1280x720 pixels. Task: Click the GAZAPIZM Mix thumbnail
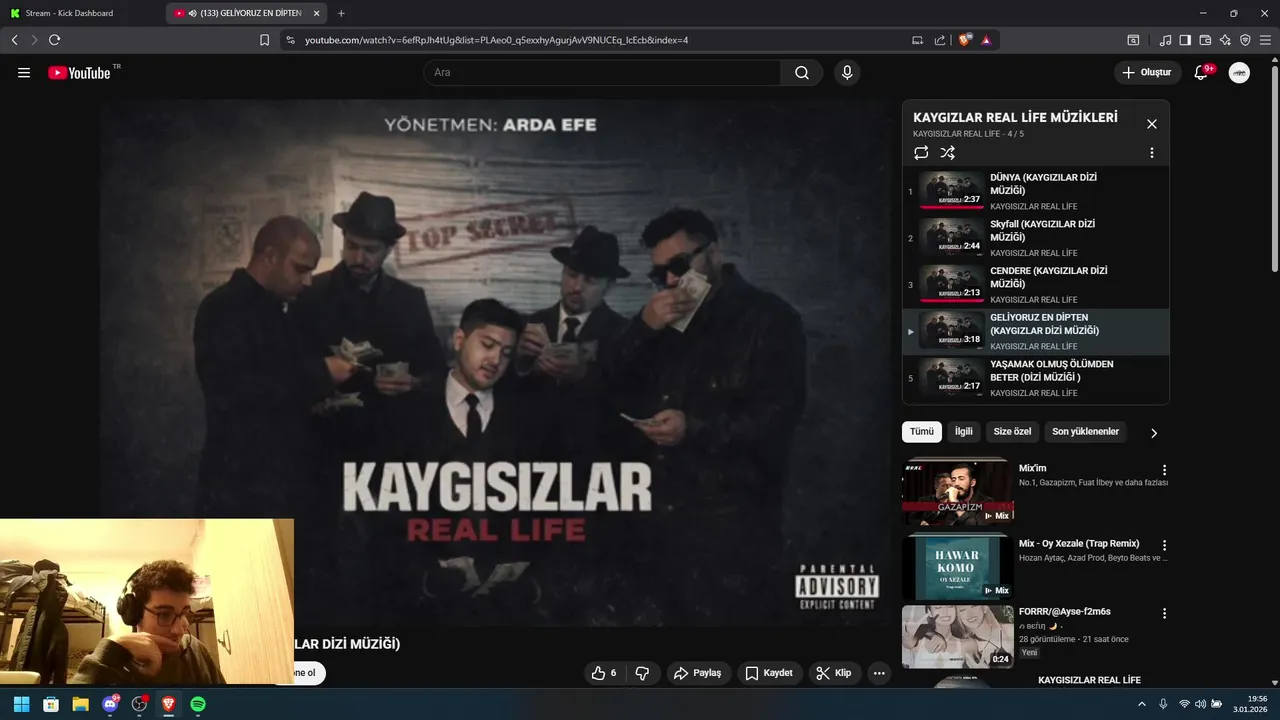click(958, 492)
